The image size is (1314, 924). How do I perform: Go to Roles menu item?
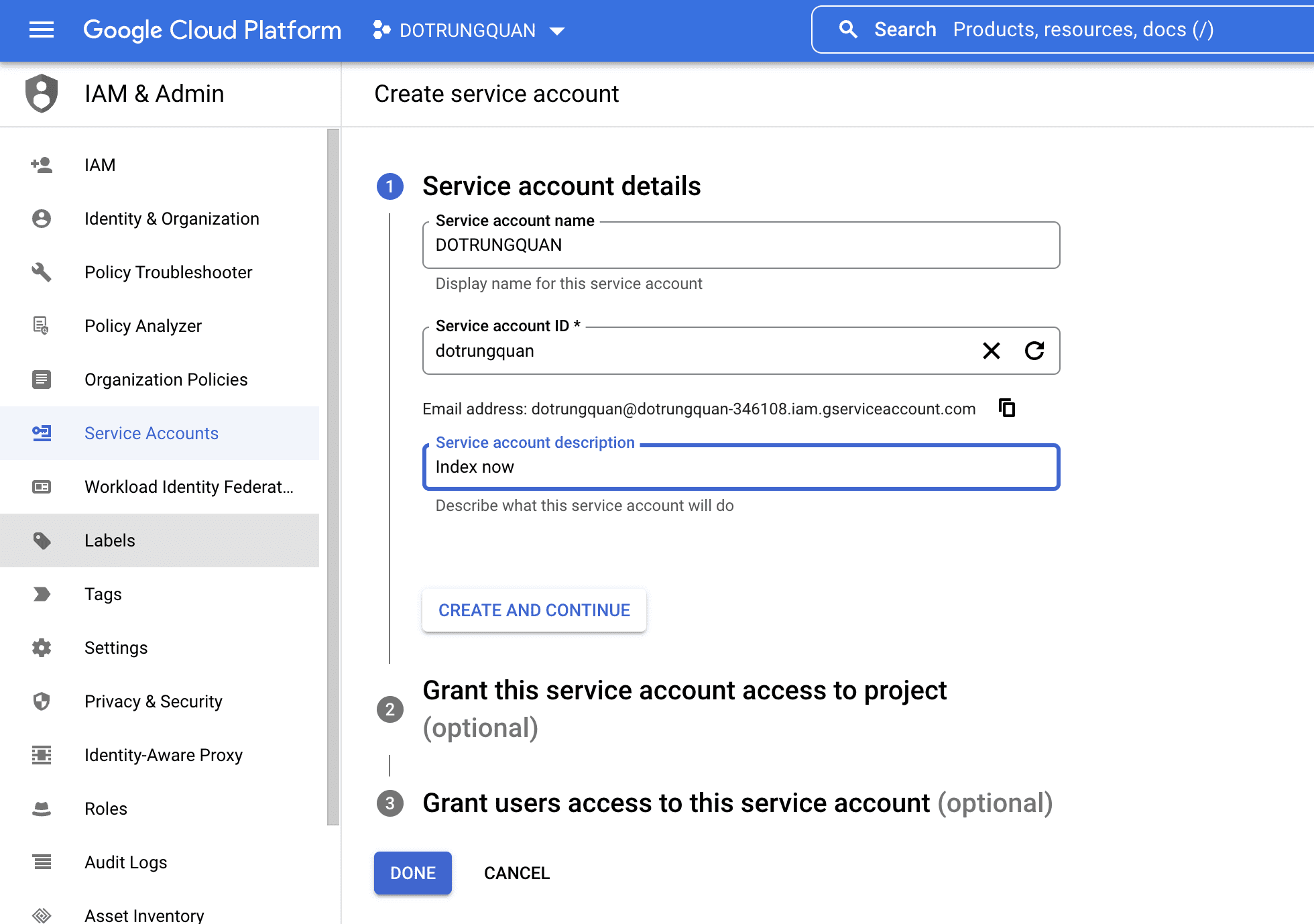coord(106,809)
